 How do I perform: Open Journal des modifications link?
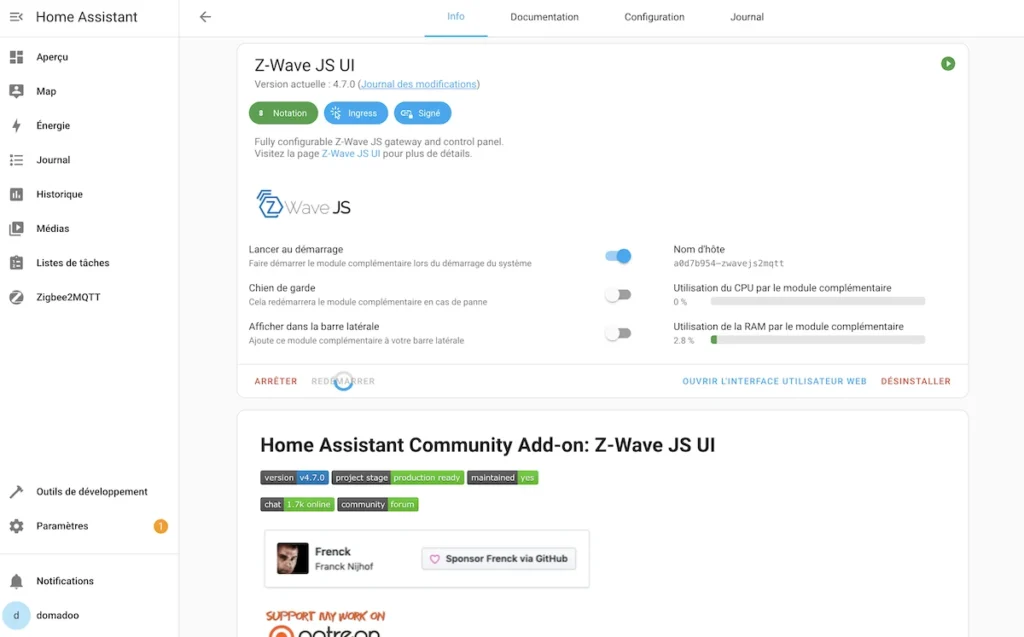point(419,84)
